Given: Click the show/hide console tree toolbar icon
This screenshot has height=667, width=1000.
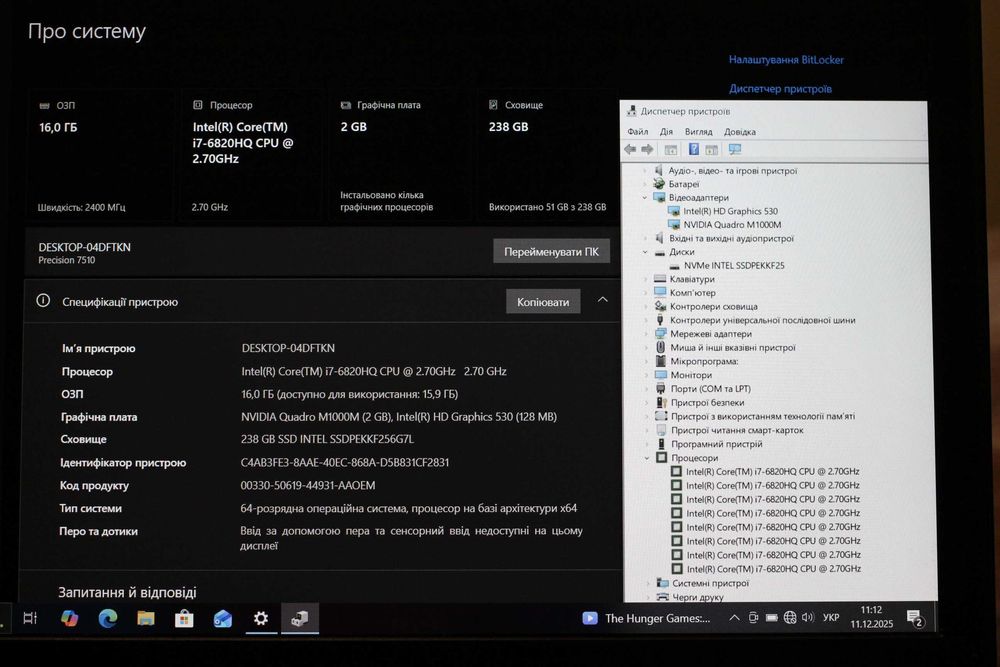Looking at the screenshot, I should point(670,150).
